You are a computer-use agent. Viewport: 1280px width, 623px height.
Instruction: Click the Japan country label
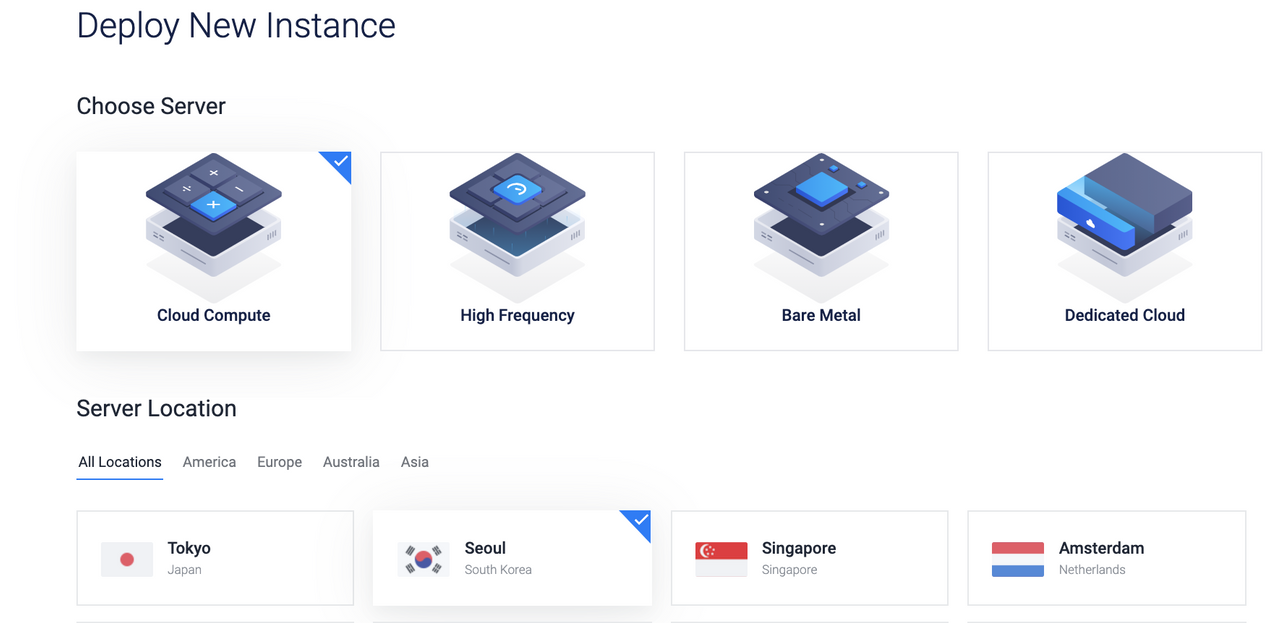(184, 570)
